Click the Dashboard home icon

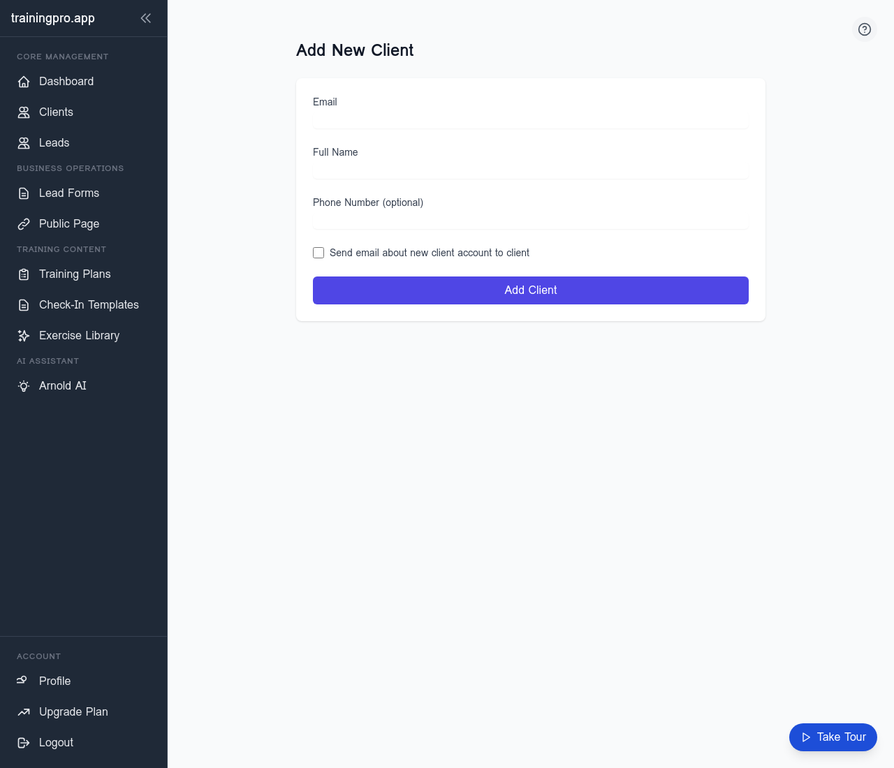point(24,82)
